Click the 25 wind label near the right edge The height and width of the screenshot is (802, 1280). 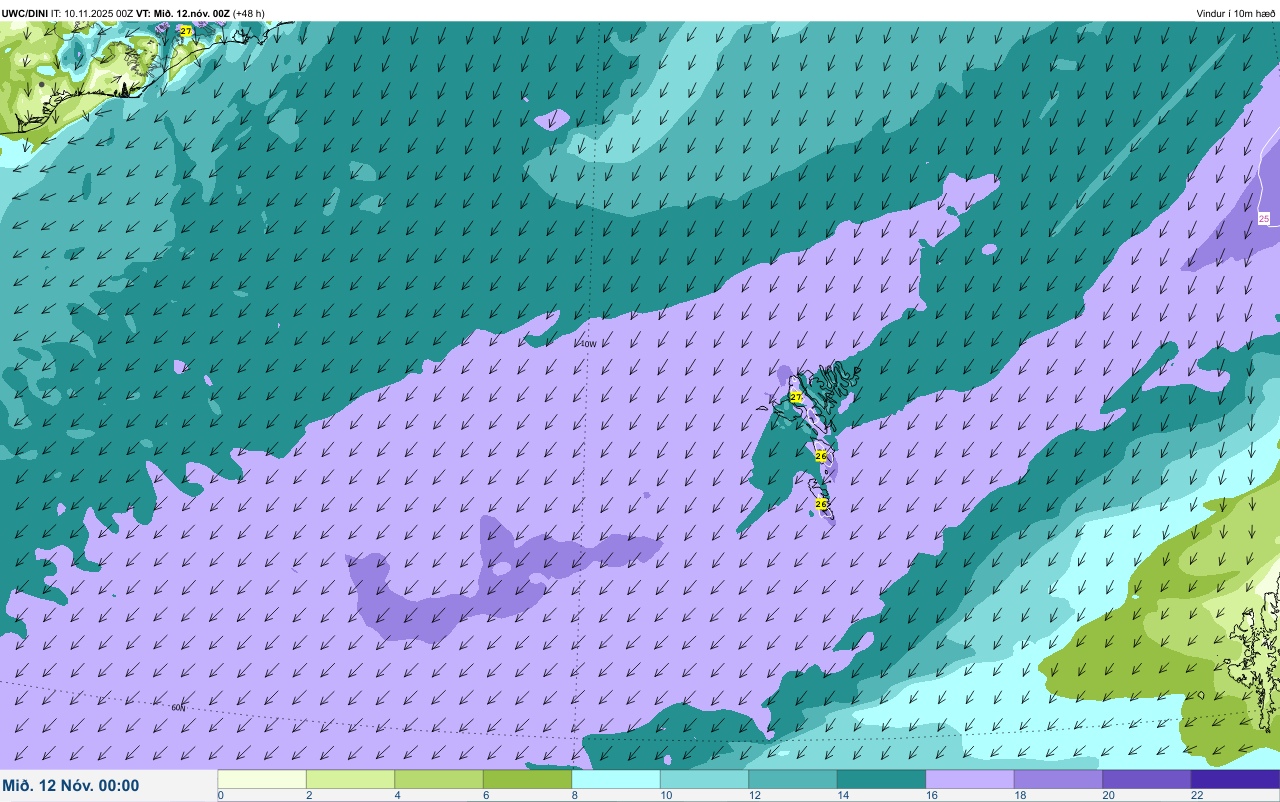[1264, 218]
